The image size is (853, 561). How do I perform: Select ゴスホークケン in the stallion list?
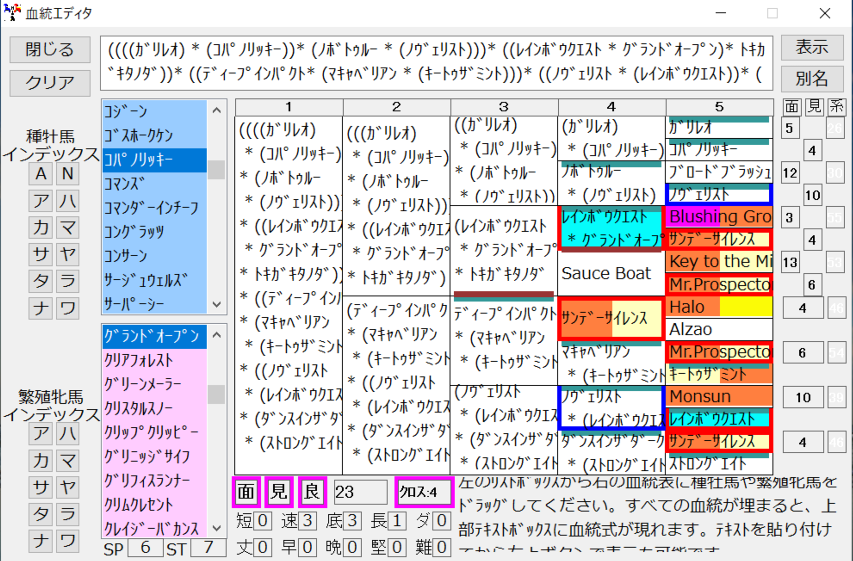coord(154,135)
